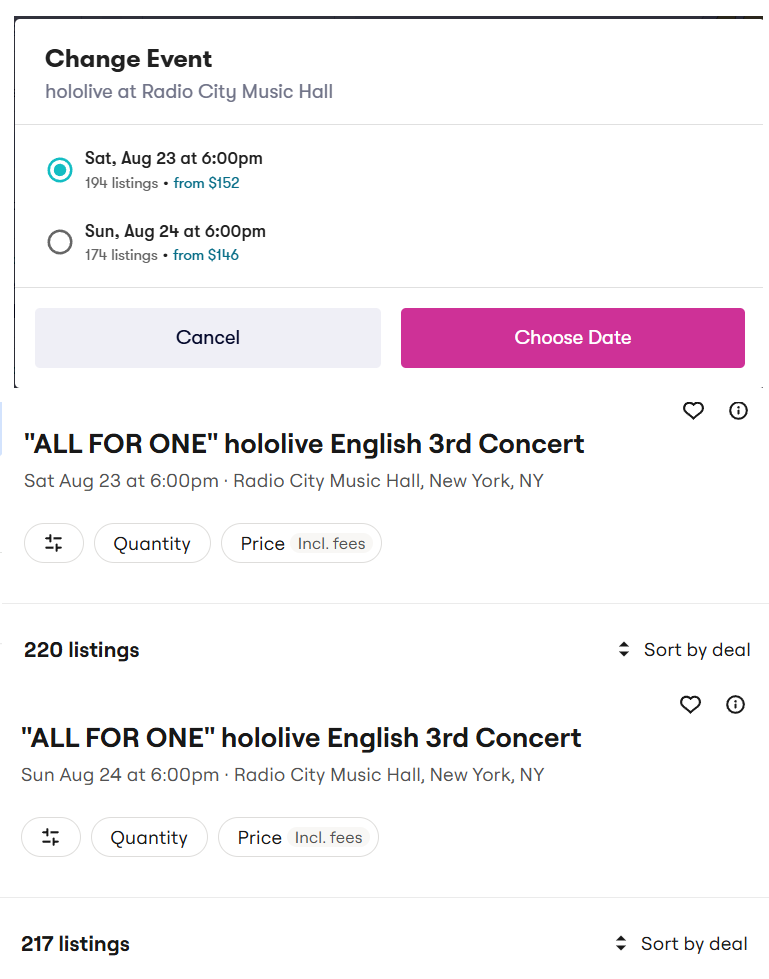Open filter sliders for Sun Aug 24 listings
This screenshot has height=979, width=769.
pyautogui.click(x=51, y=837)
